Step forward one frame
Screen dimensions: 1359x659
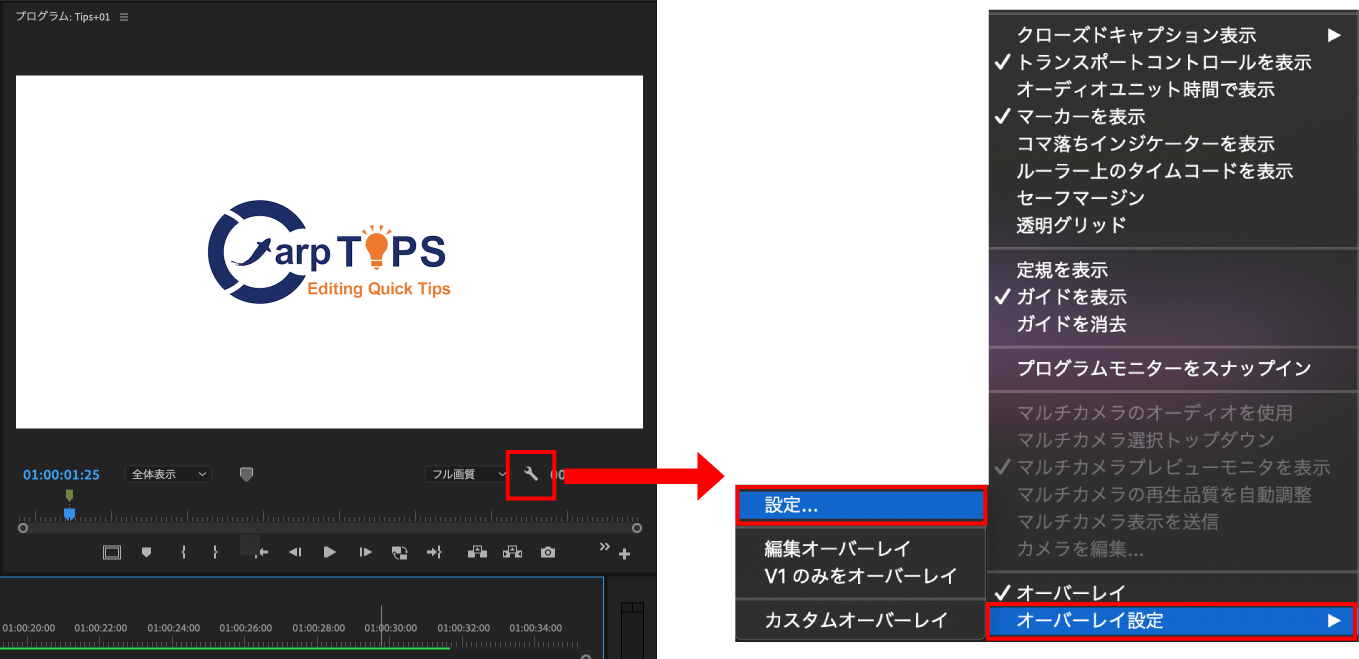pyautogui.click(x=366, y=552)
